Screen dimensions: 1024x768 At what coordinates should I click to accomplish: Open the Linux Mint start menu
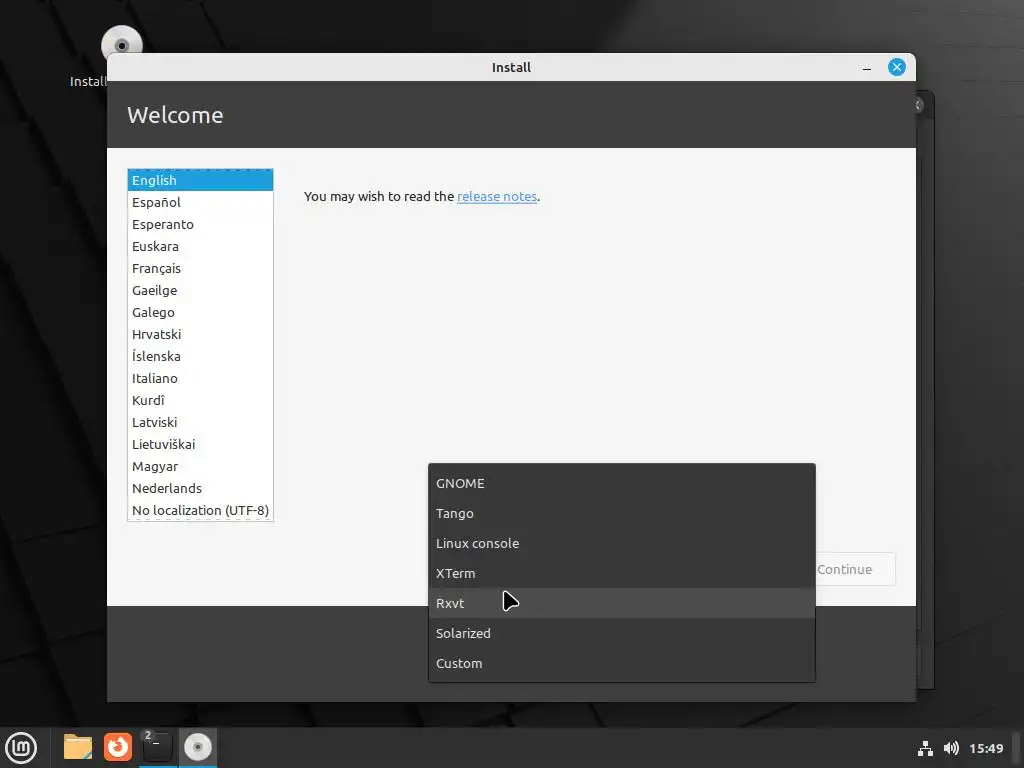[21, 748]
